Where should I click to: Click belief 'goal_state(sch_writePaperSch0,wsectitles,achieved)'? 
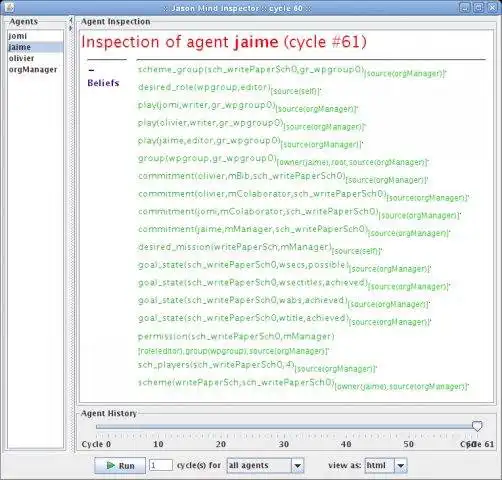253,282
